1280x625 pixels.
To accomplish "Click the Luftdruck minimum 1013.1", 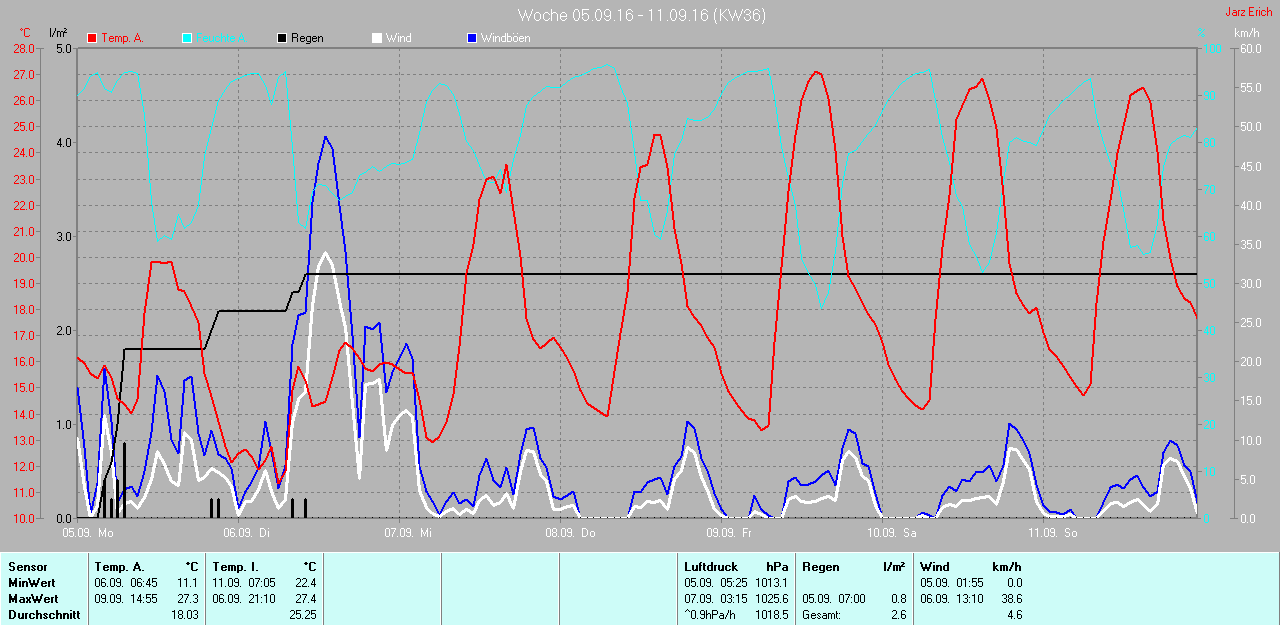I will click(772, 583).
